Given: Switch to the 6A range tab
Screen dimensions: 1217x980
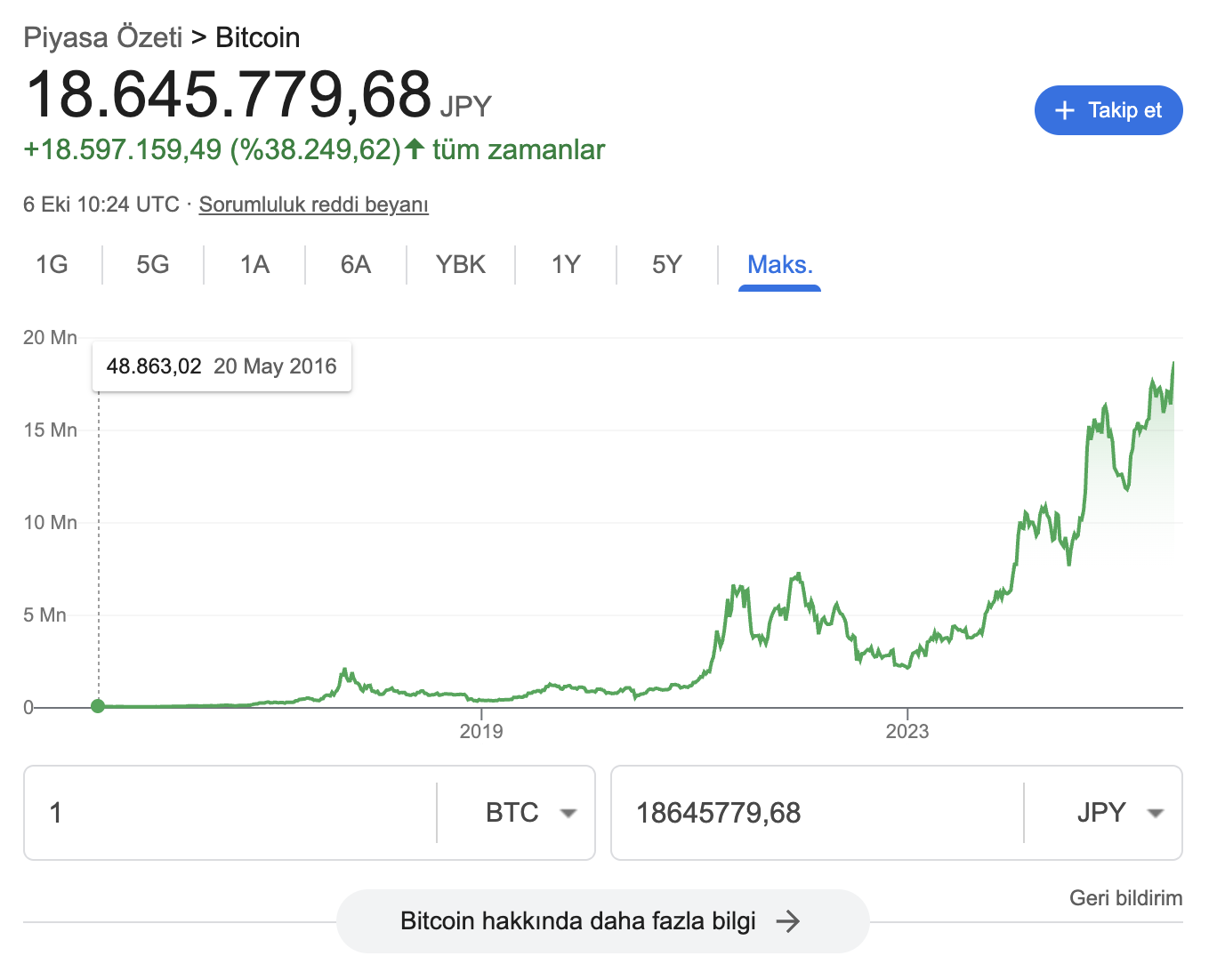Looking at the screenshot, I should pyautogui.click(x=356, y=265).
